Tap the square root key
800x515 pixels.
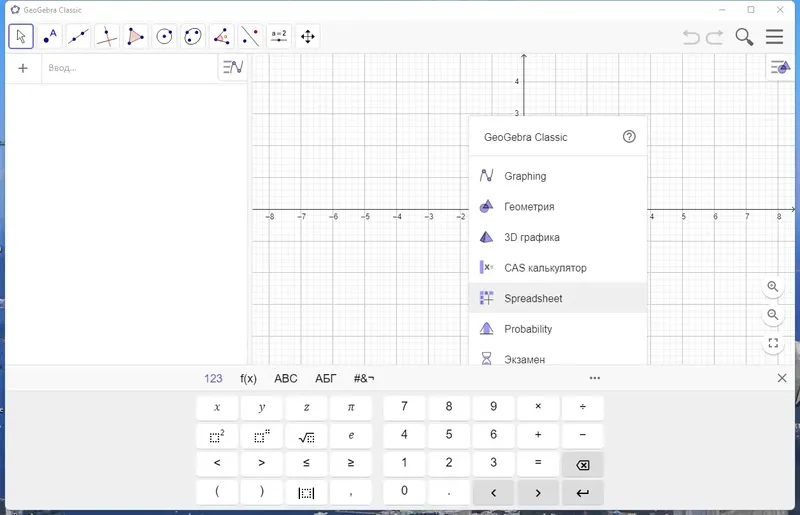[x=306, y=436]
